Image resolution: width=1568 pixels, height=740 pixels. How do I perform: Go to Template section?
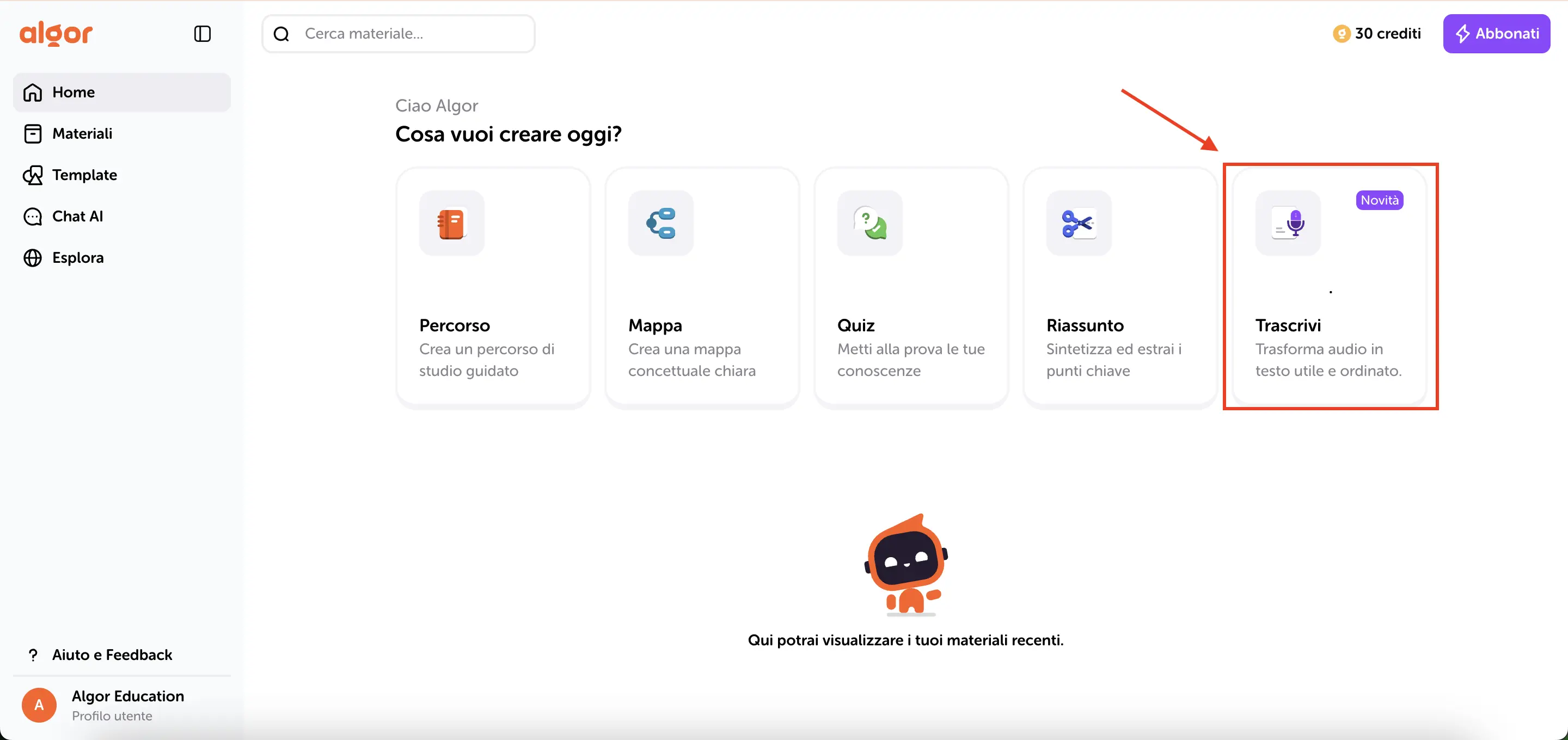84,175
